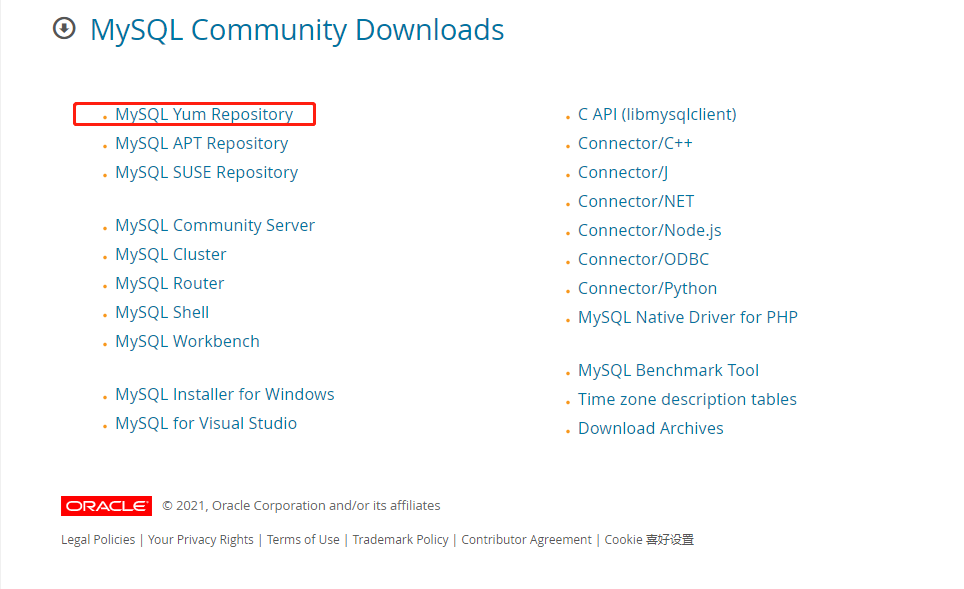The height and width of the screenshot is (589, 964).
Task: Open Your Privacy Rights footer link
Action: click(200, 539)
